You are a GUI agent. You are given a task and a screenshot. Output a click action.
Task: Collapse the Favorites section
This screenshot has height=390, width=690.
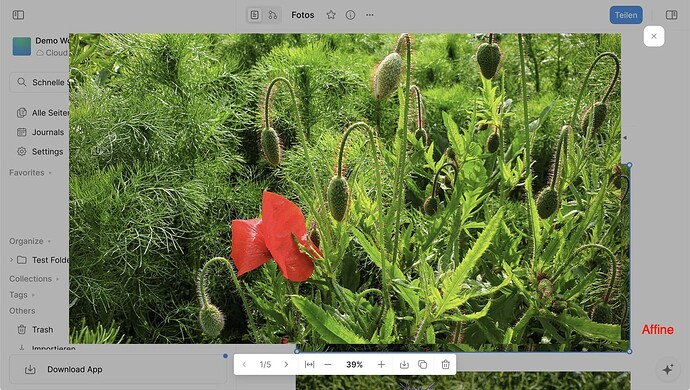pos(30,173)
